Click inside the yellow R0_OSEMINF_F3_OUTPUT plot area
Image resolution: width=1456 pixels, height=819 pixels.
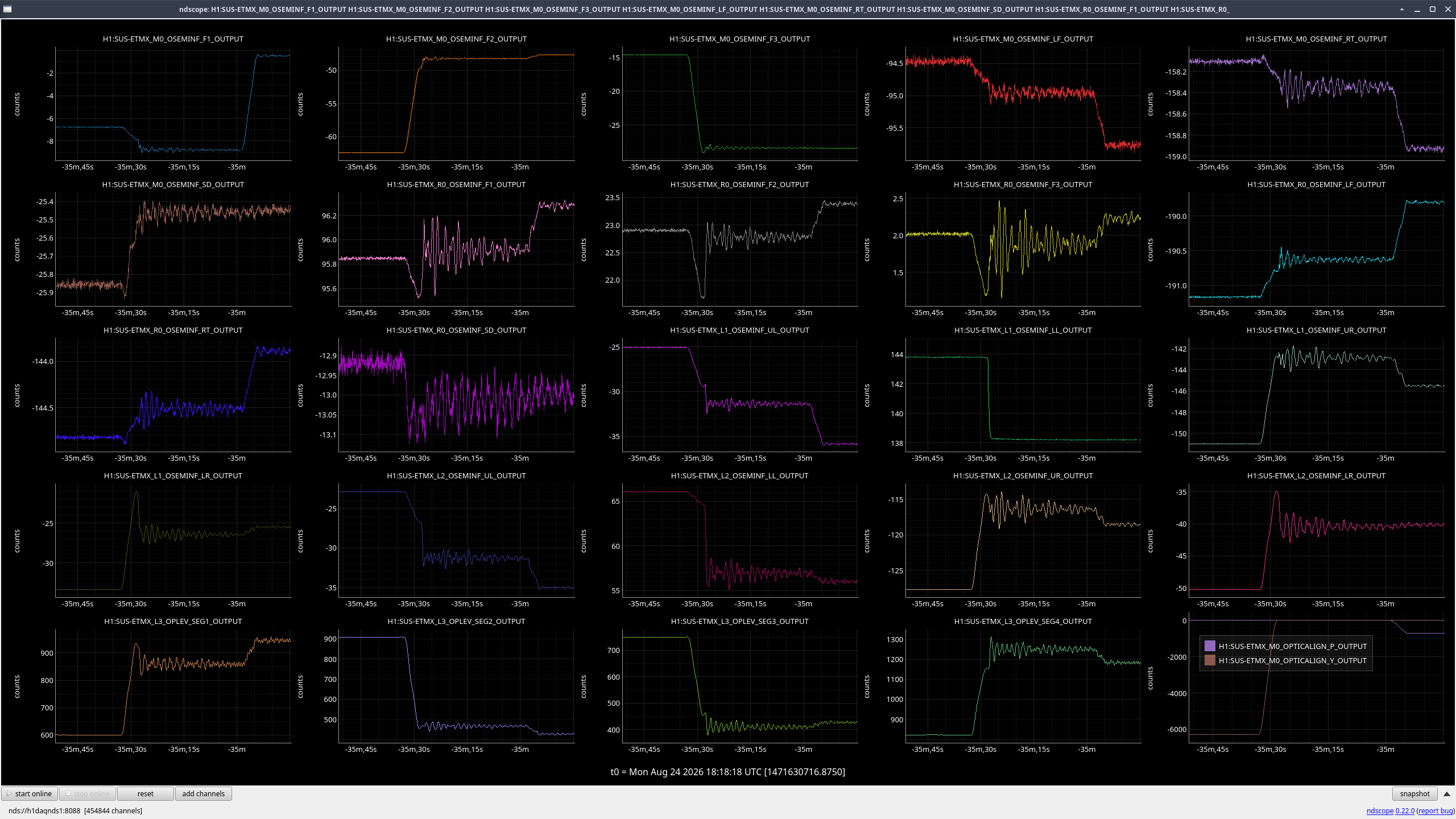pyautogui.click(x=1023, y=249)
